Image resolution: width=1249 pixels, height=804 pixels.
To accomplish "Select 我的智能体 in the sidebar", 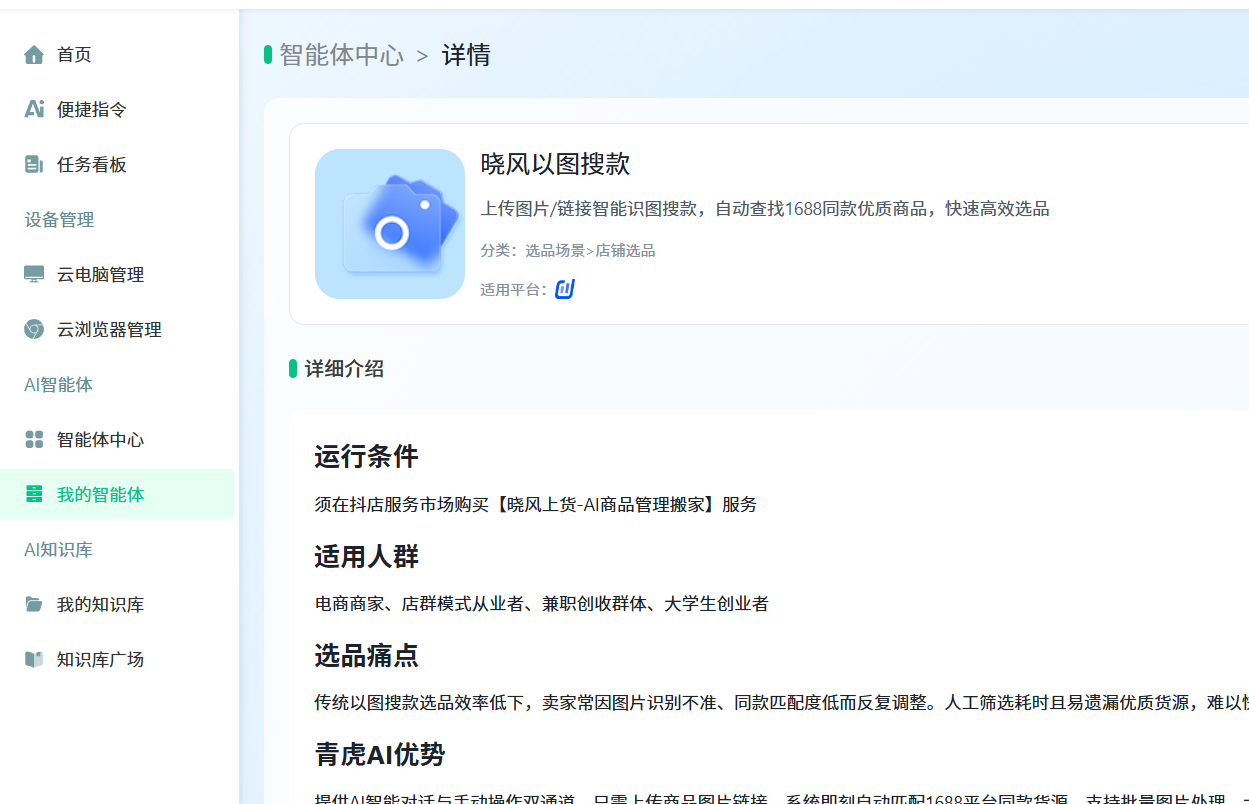I will pyautogui.click(x=117, y=494).
